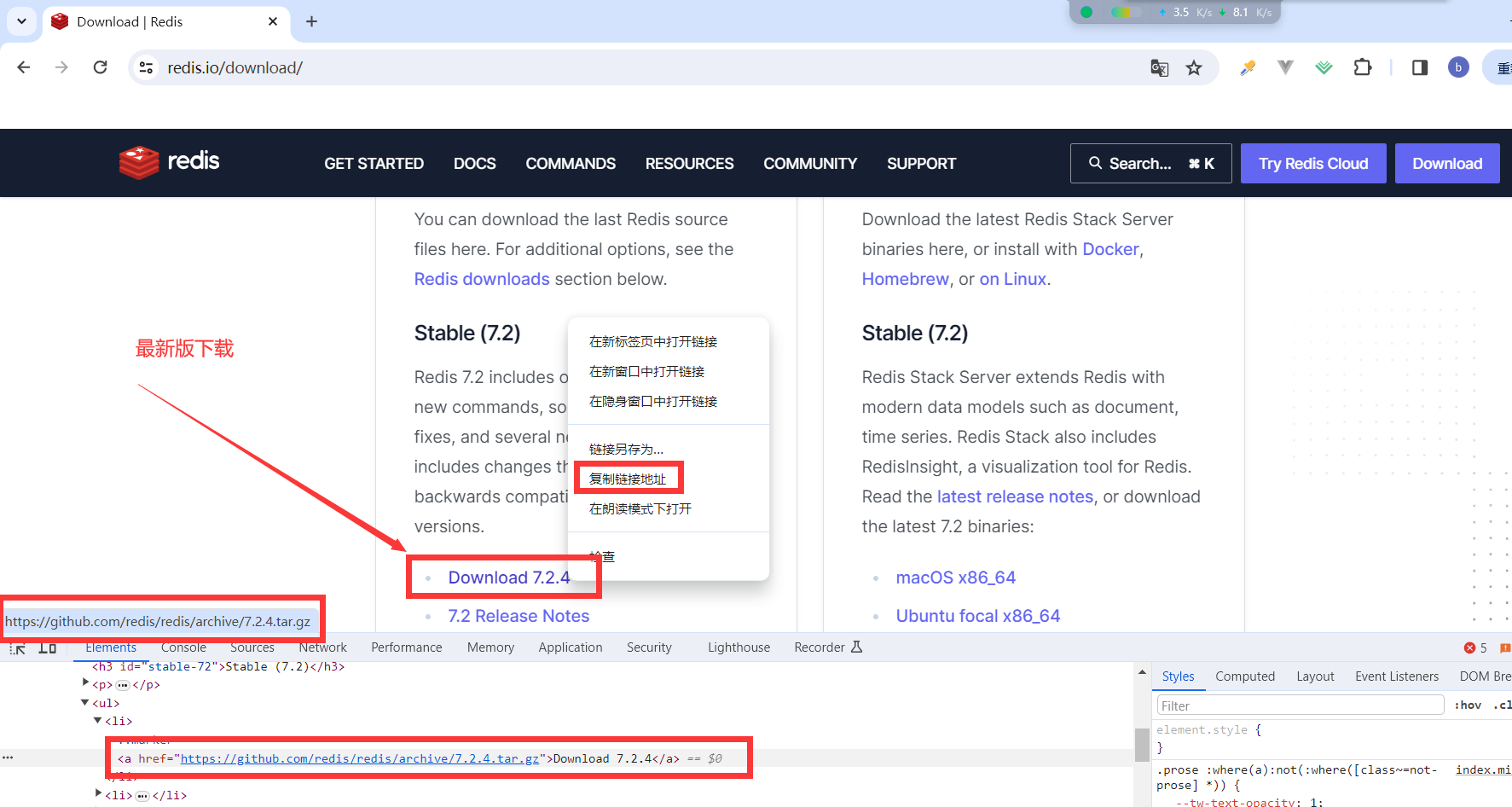Click the pin/paint extension icon

[1248, 67]
